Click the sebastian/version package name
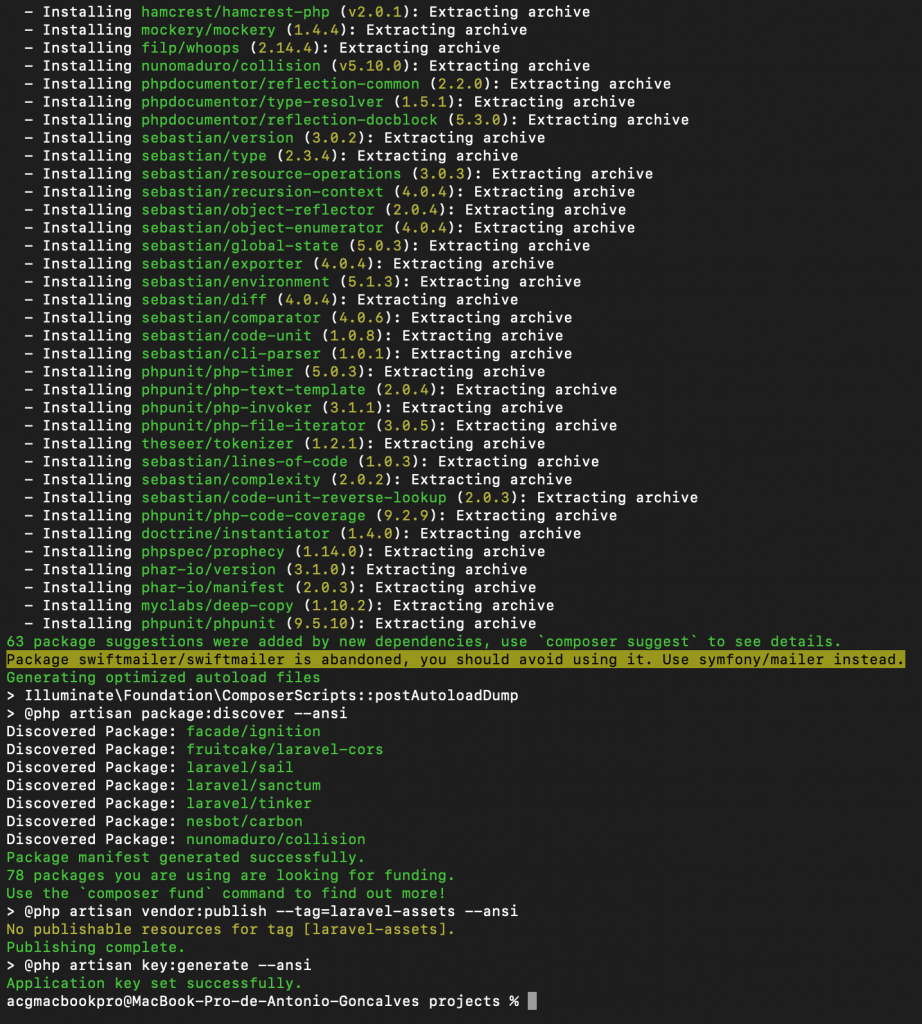922x1024 pixels. click(x=217, y=138)
